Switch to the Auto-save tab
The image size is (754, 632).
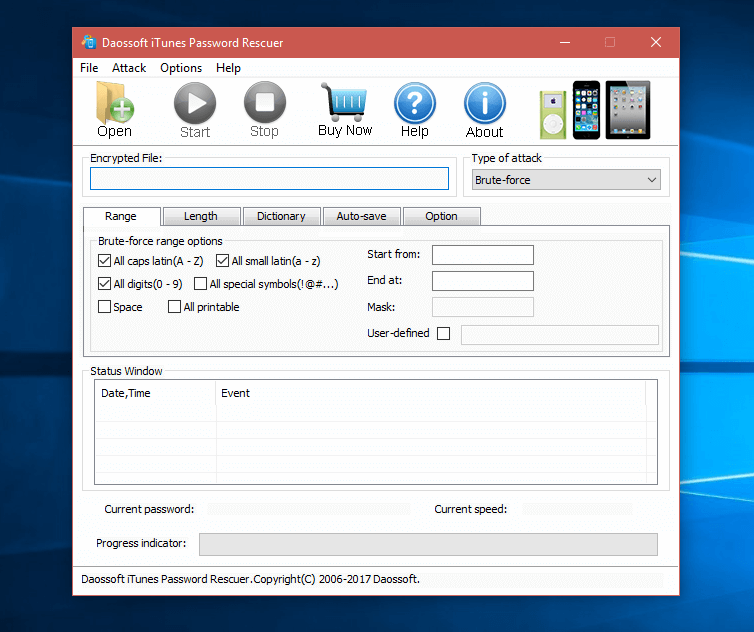[362, 216]
